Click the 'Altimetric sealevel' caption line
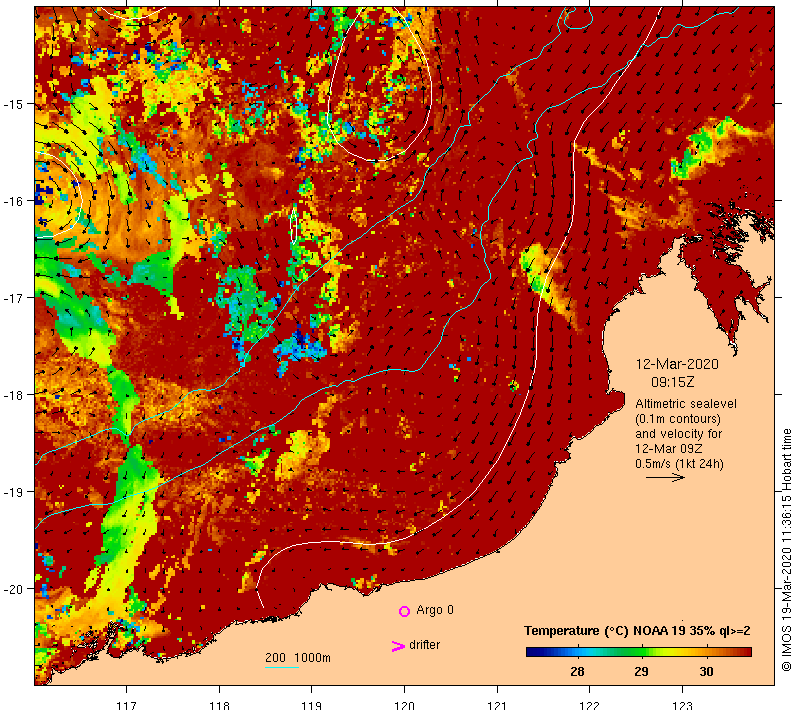 click(686, 403)
